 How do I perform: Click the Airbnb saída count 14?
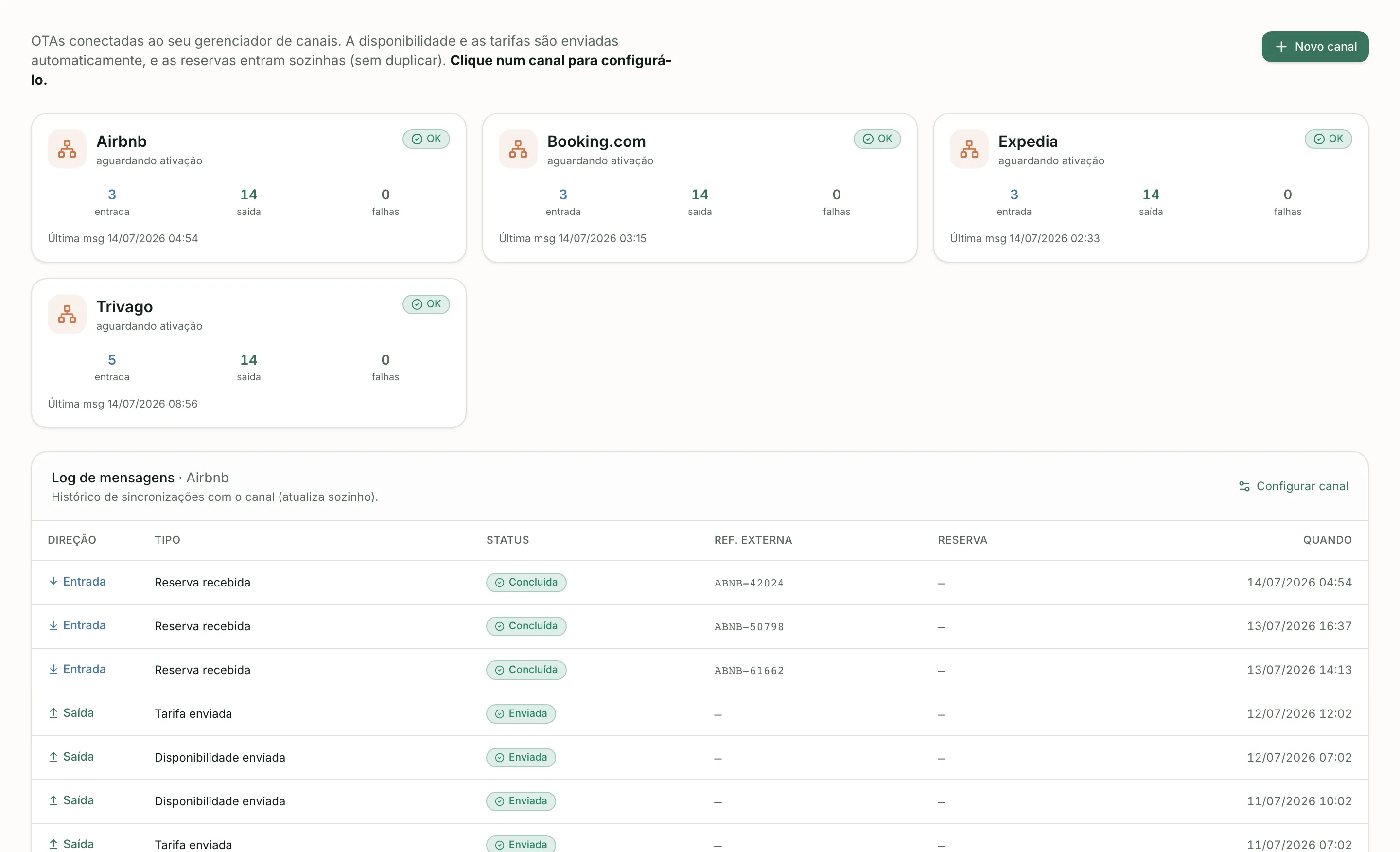[249, 195]
